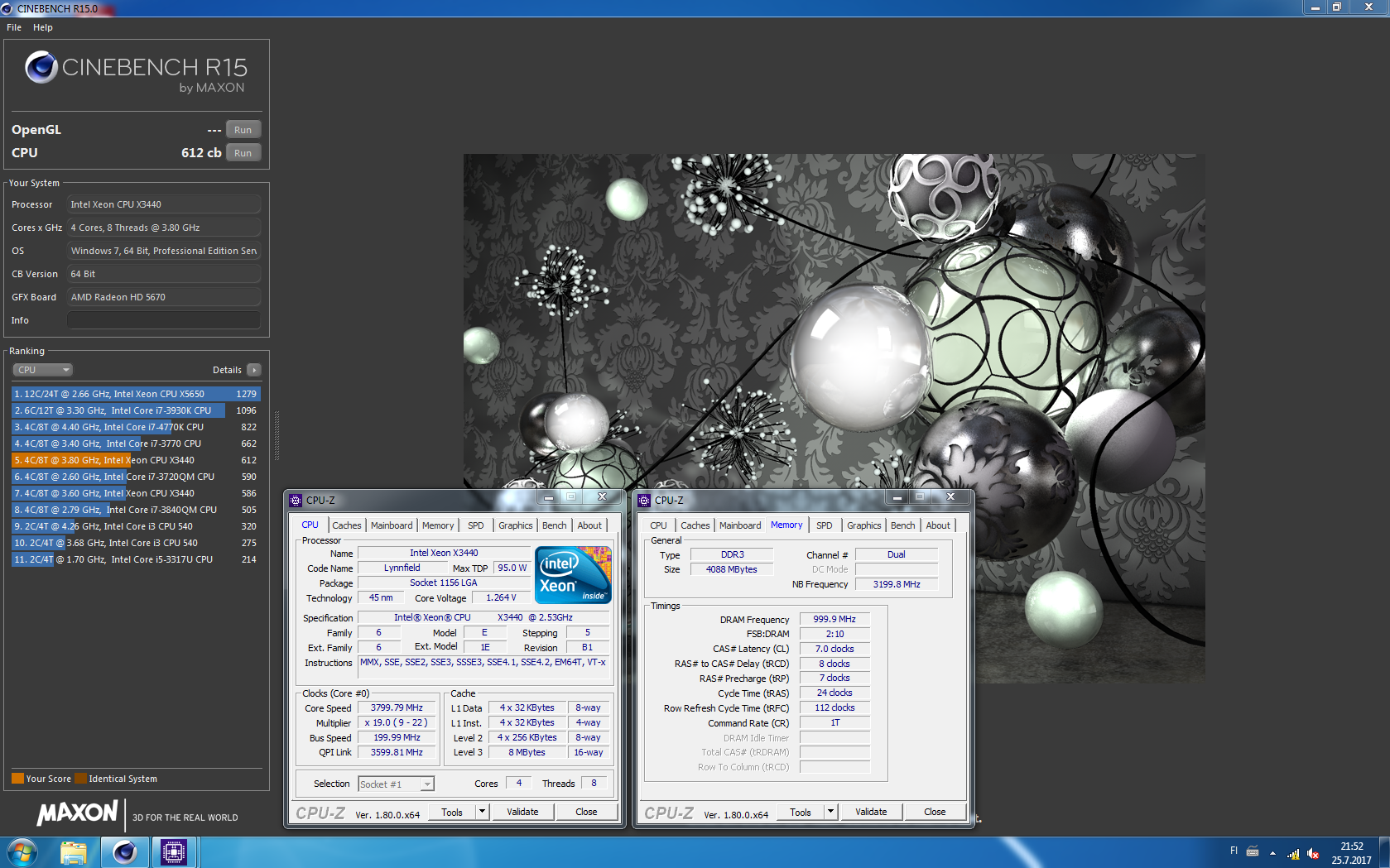Open Caches tab in right CPU-Z window
This screenshot has width=1390, height=868.
pyautogui.click(x=695, y=525)
